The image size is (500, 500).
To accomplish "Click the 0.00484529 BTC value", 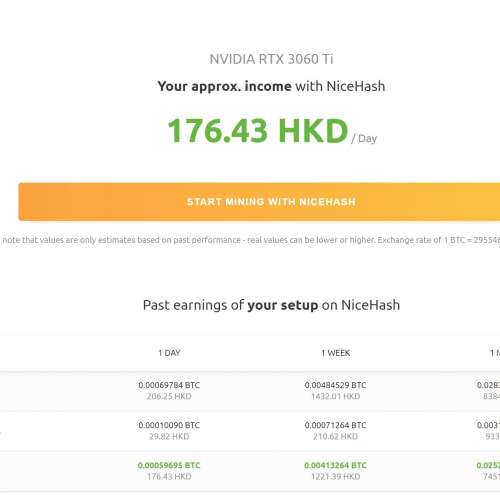I will point(335,385).
